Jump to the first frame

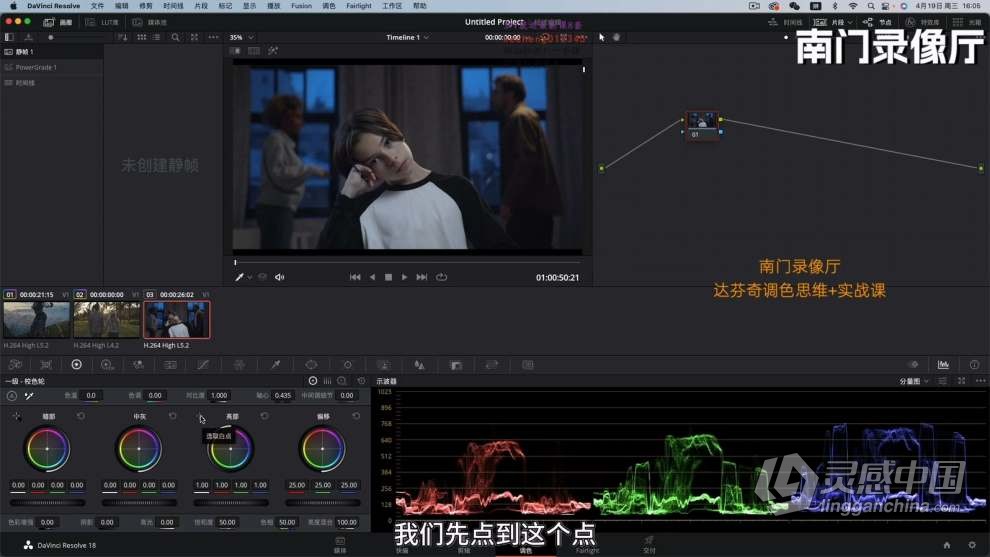coord(355,277)
